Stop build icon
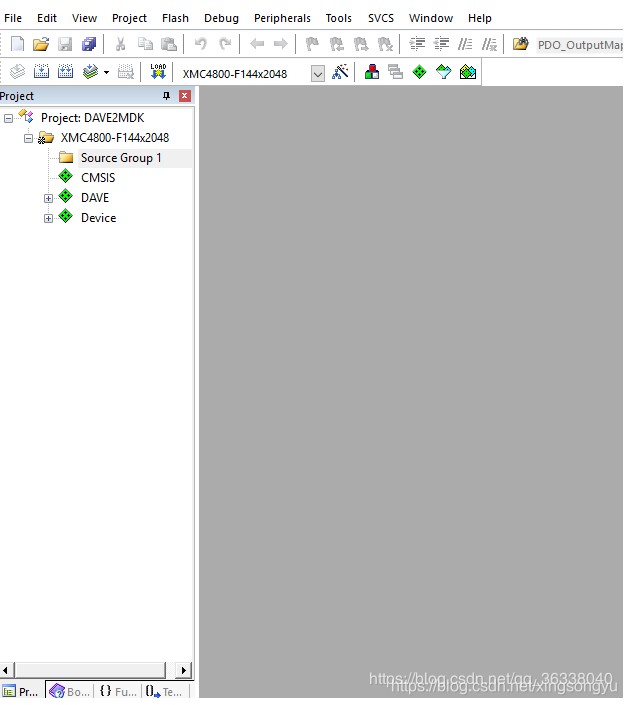This screenshot has width=627, height=705. click(126, 72)
